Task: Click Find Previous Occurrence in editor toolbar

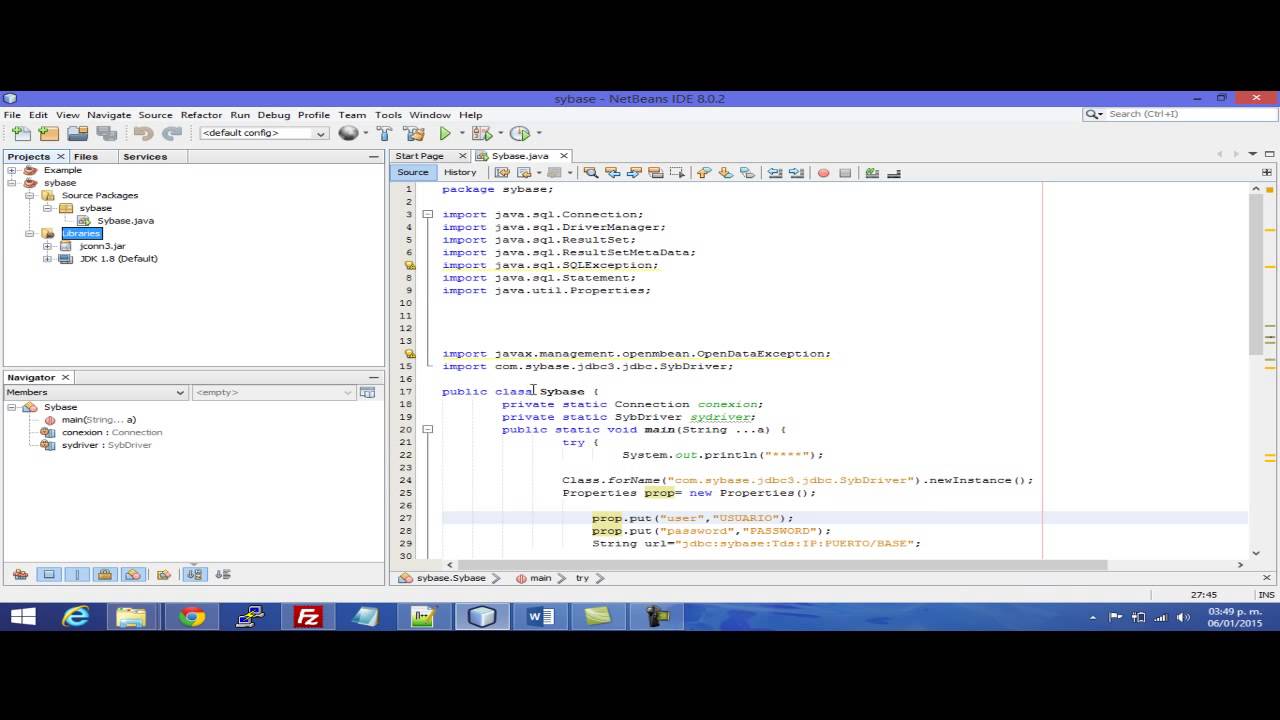Action: (612, 173)
